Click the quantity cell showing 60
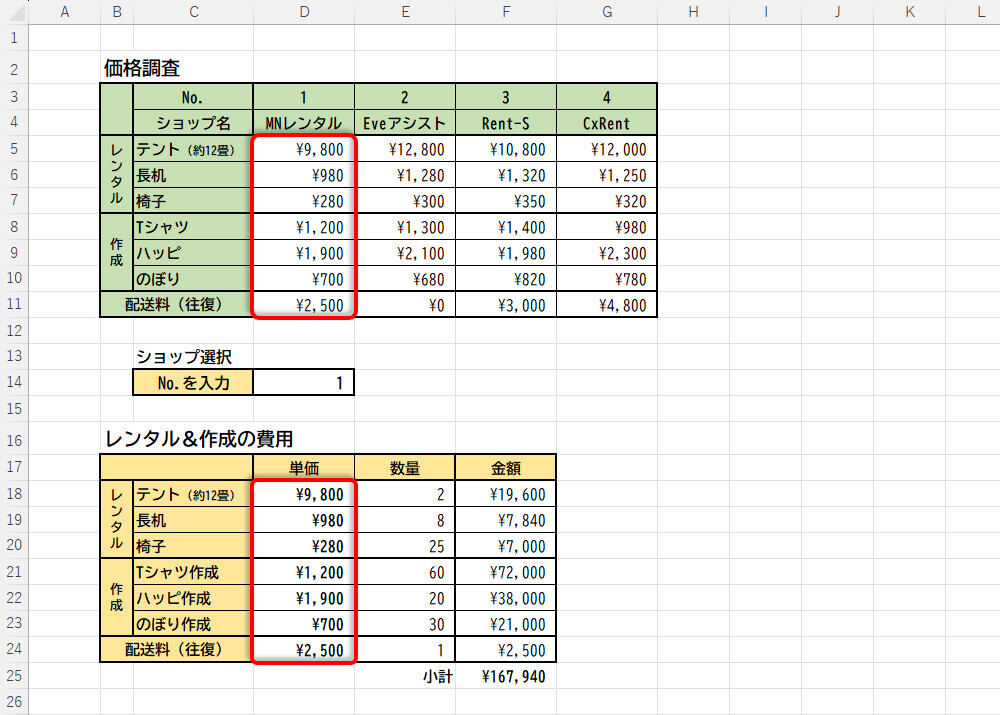The image size is (1000, 715). [404, 573]
